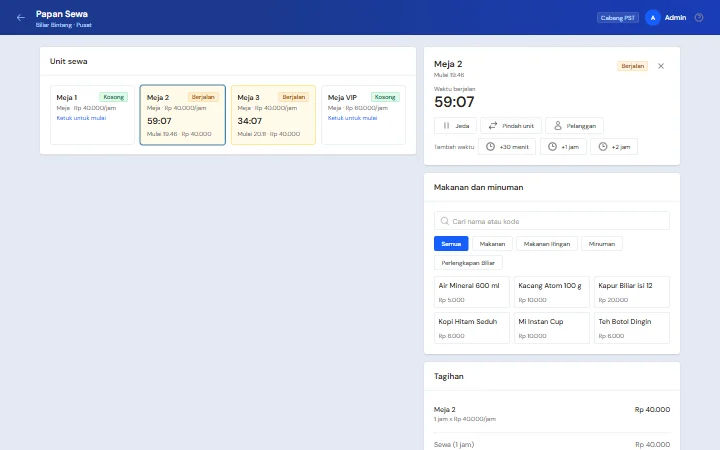Image resolution: width=720 pixels, height=450 pixels.
Task: Click the Admin user name
Action: point(675,17)
